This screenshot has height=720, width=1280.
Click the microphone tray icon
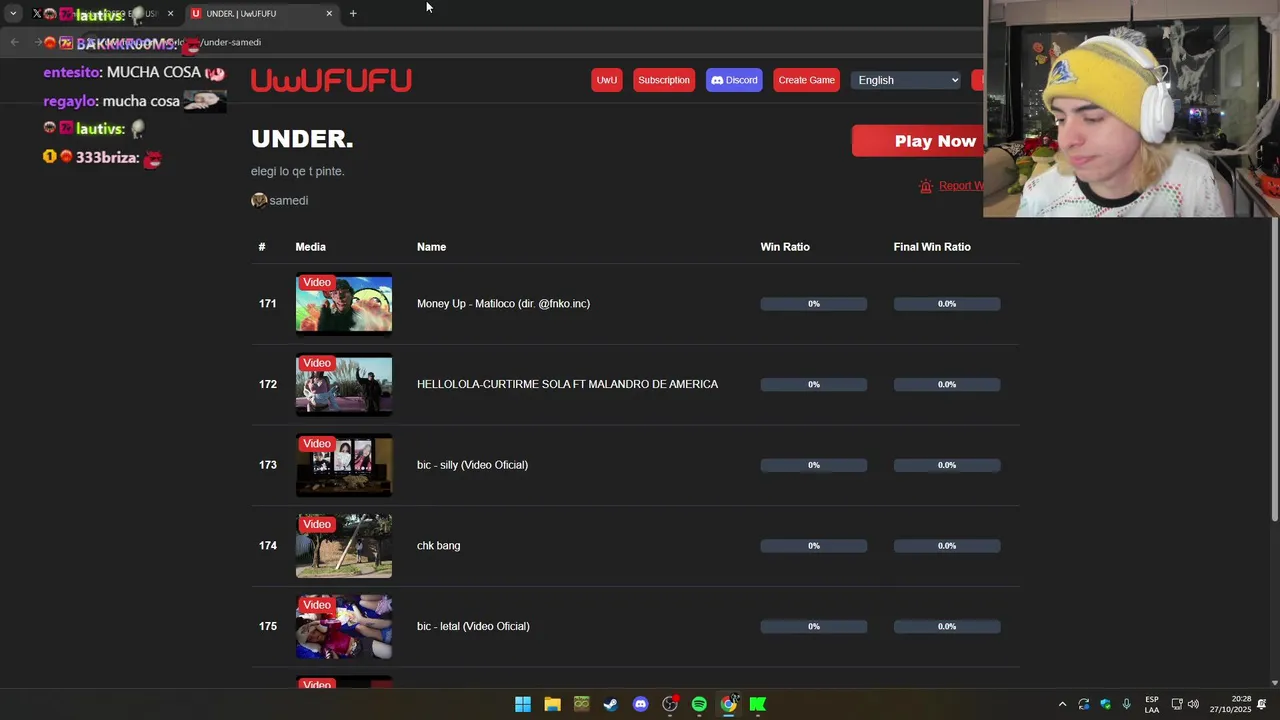(x=1127, y=704)
